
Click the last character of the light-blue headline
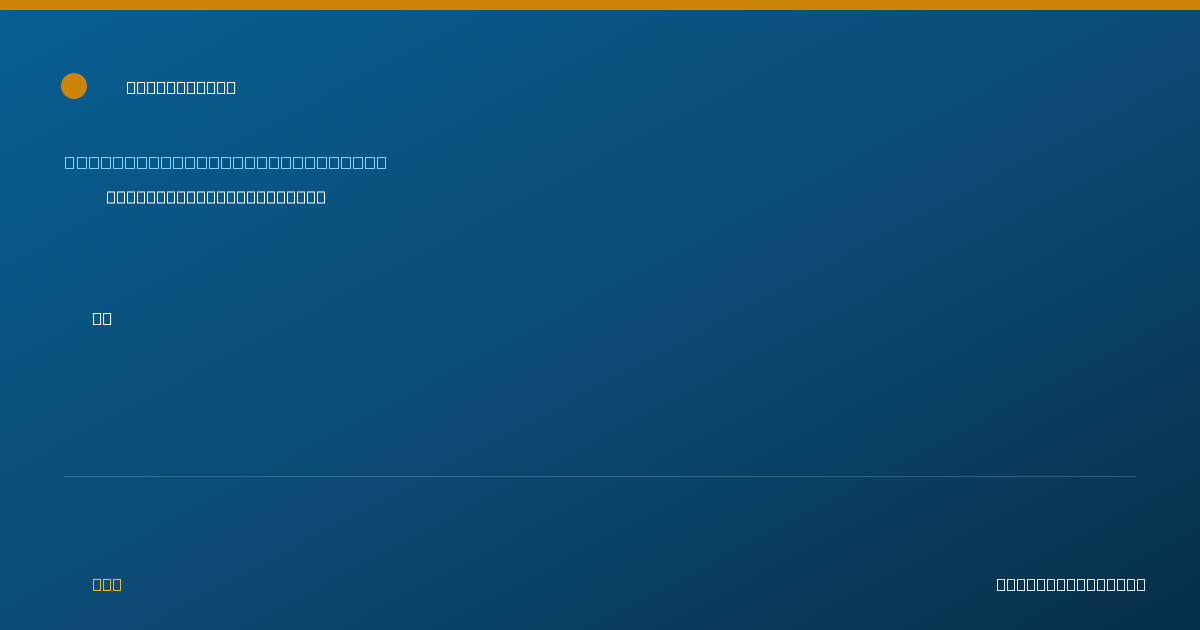click(382, 162)
